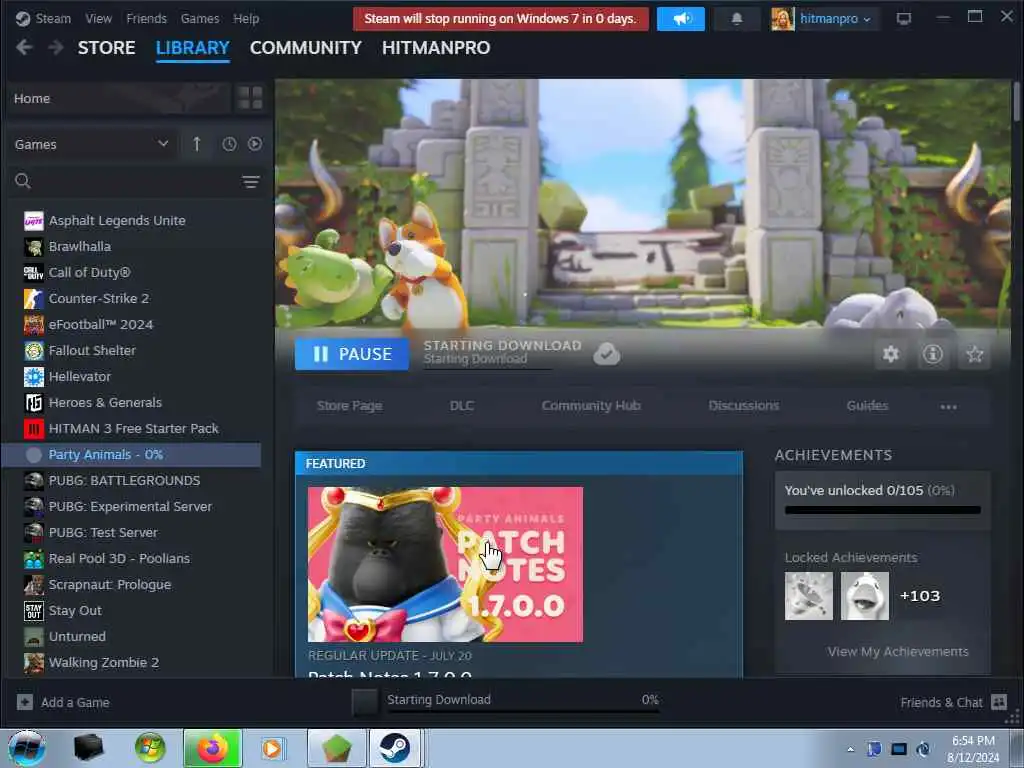
Task: Click the HITMAN 3 red icon
Action: coord(33,428)
